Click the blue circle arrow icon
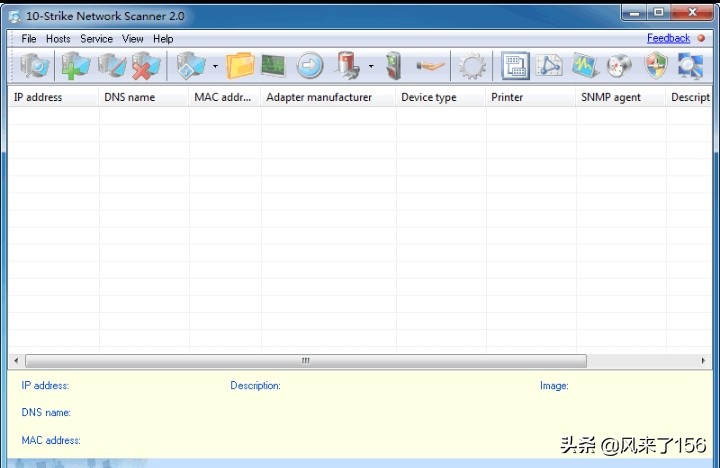The height and width of the screenshot is (468, 720). point(309,66)
